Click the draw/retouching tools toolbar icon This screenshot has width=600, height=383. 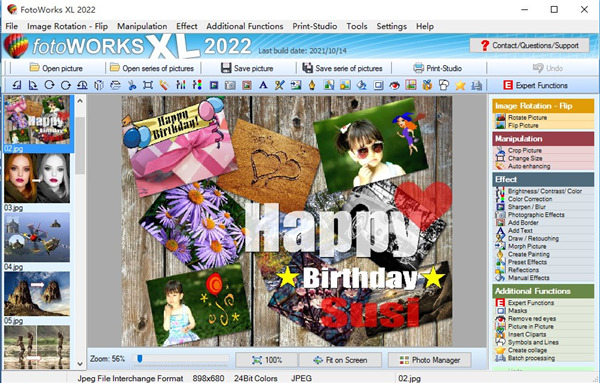[279, 85]
